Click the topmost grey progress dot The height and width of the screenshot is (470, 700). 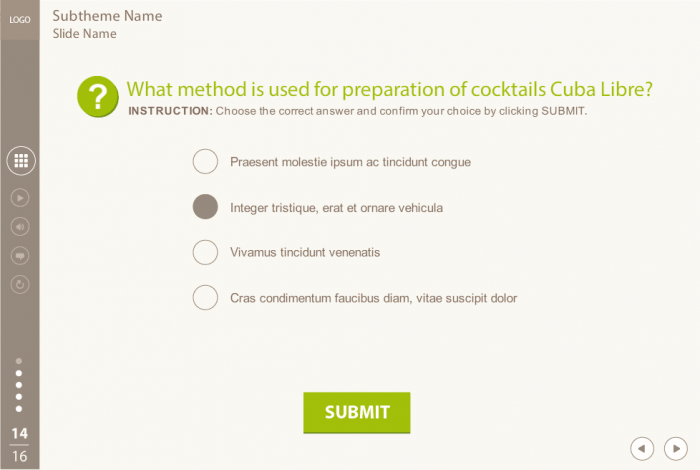(19, 361)
